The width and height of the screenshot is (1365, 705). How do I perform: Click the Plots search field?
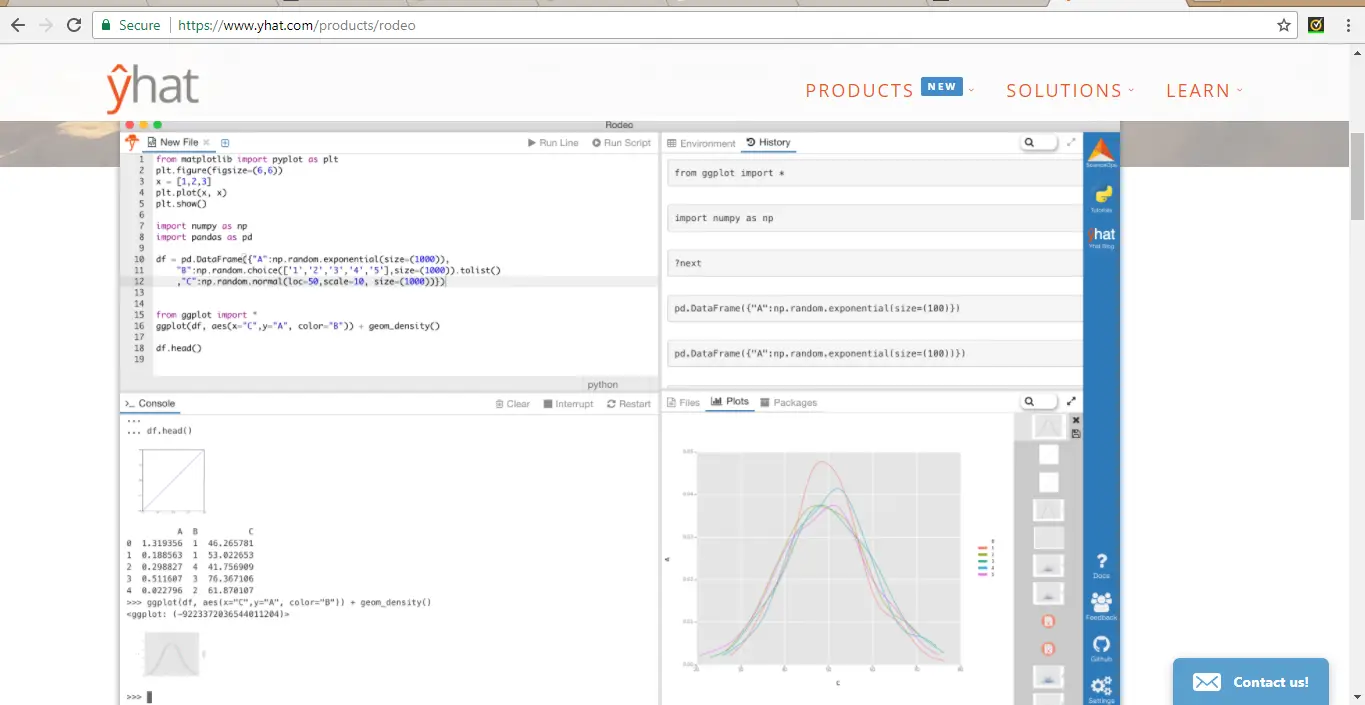point(1039,401)
